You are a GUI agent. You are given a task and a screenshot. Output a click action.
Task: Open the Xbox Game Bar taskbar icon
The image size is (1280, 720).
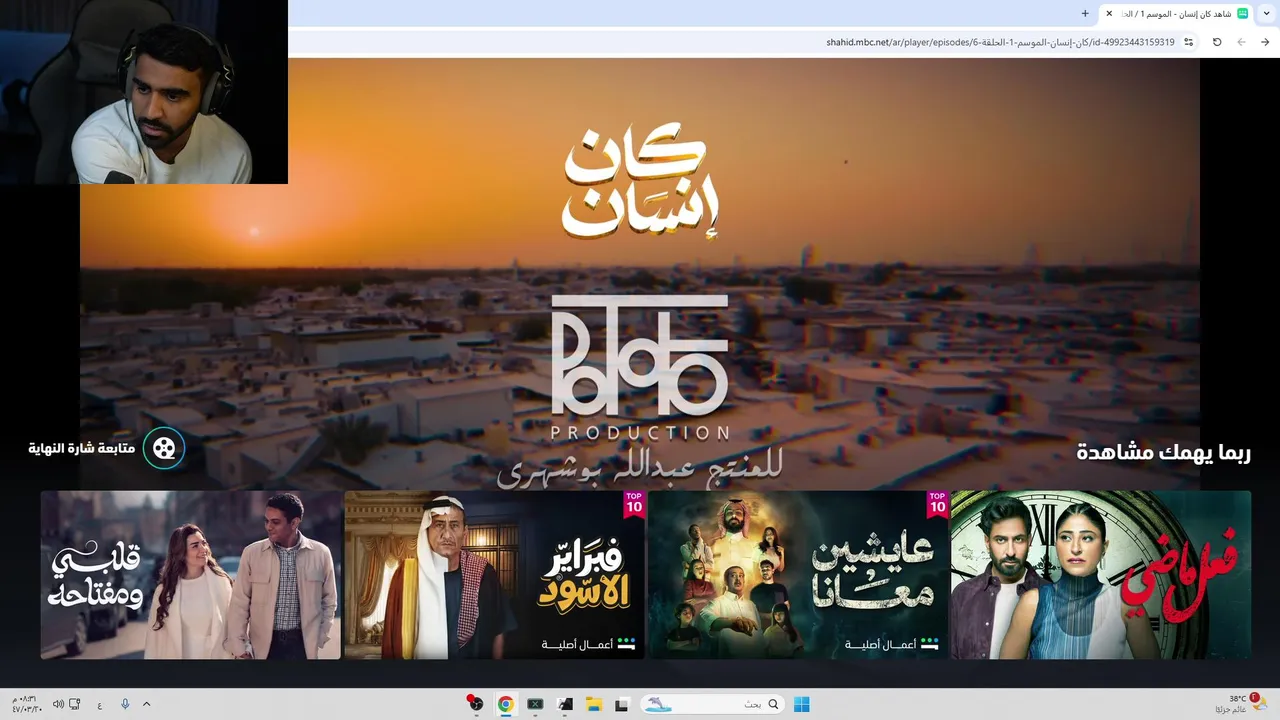535,704
